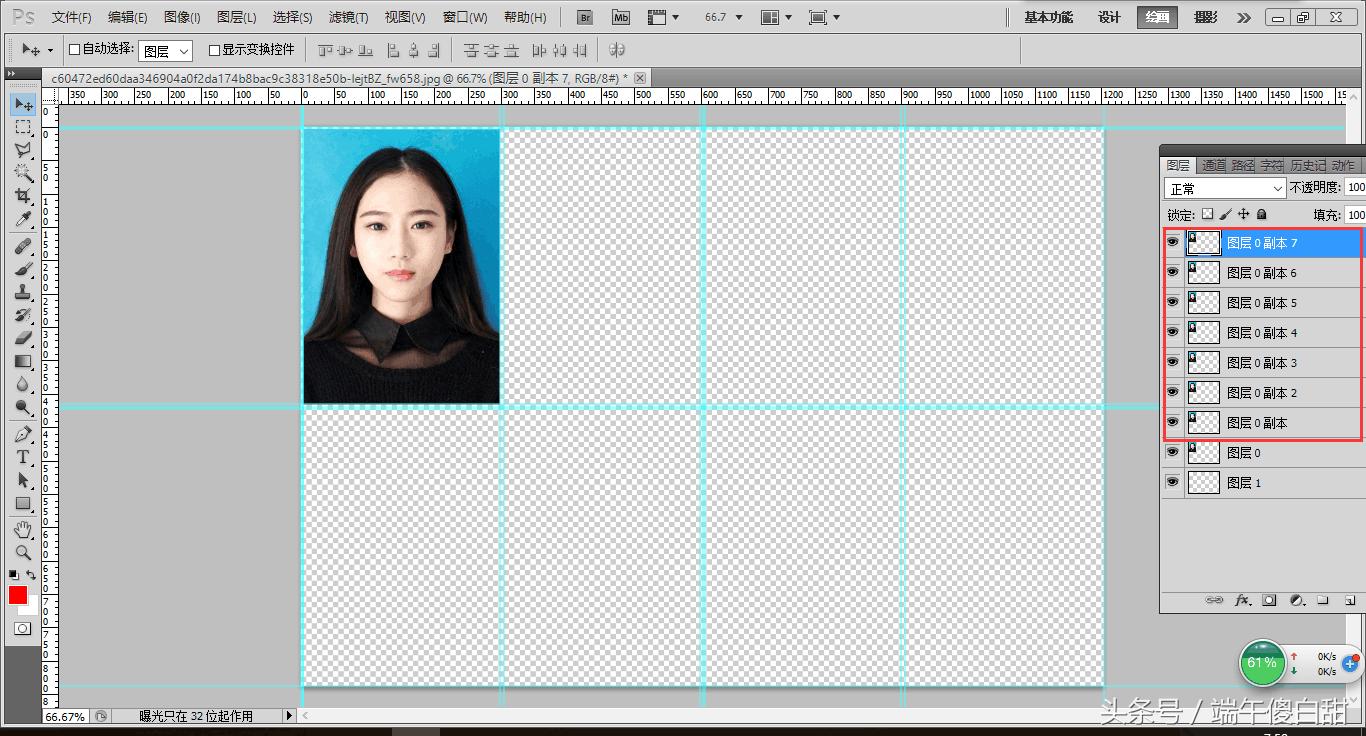
Task: Switch to 设计 workspace
Action: click(1109, 17)
